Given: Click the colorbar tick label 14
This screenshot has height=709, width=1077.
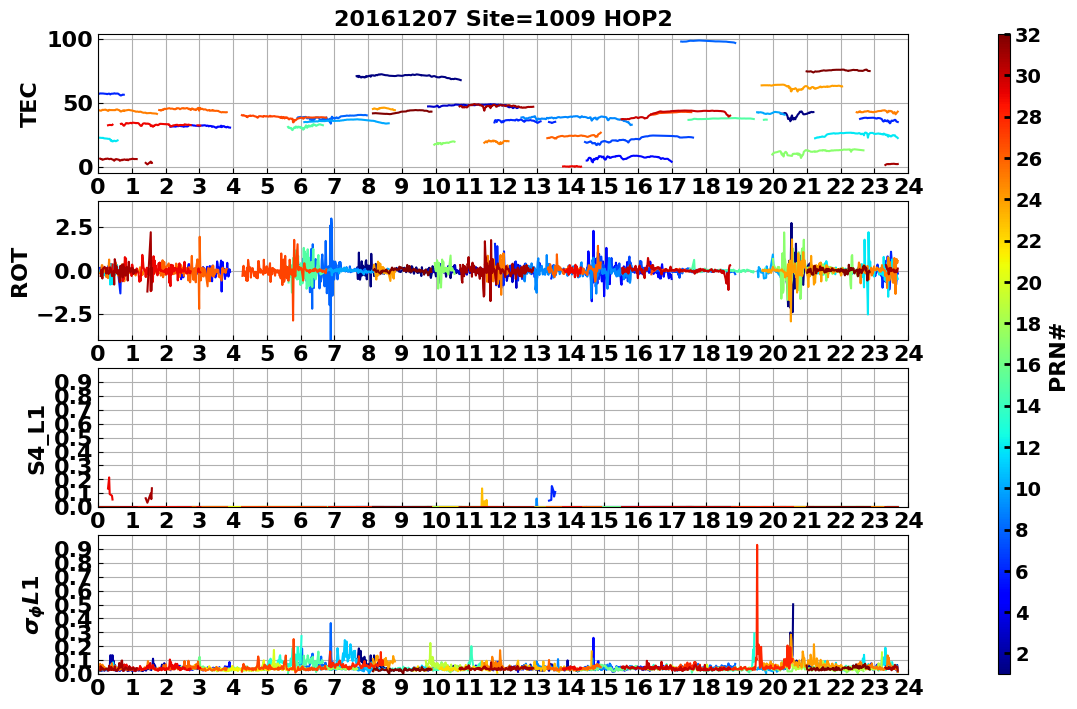Looking at the screenshot, I should click(x=1028, y=406).
